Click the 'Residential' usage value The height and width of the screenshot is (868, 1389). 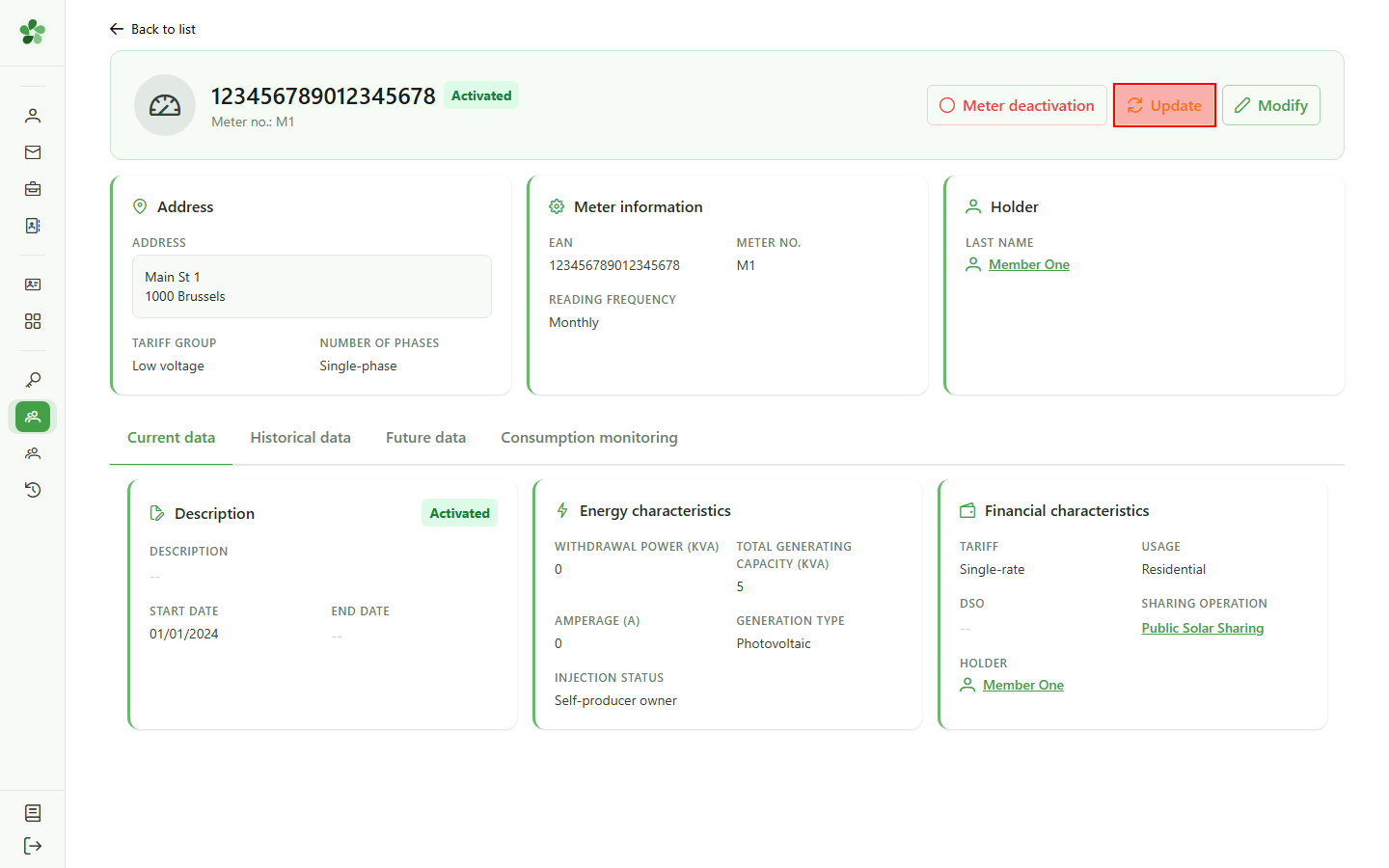click(1174, 569)
